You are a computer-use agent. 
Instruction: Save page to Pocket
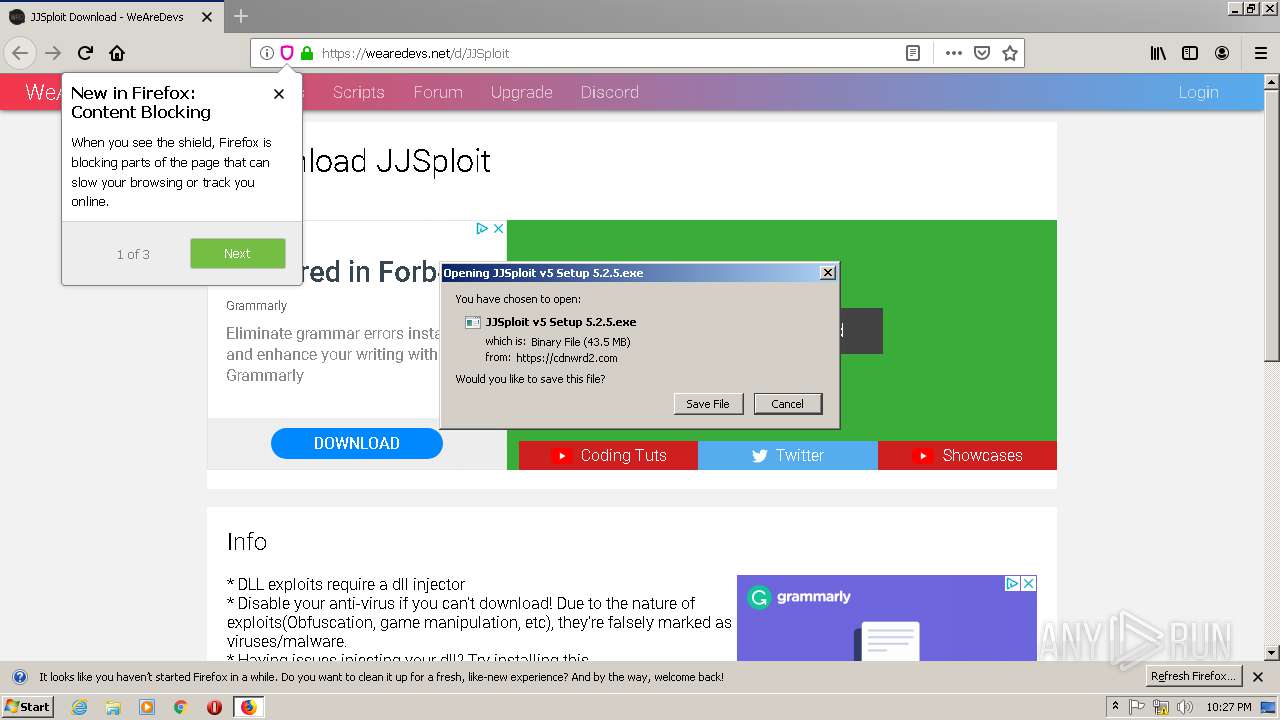tap(982, 53)
